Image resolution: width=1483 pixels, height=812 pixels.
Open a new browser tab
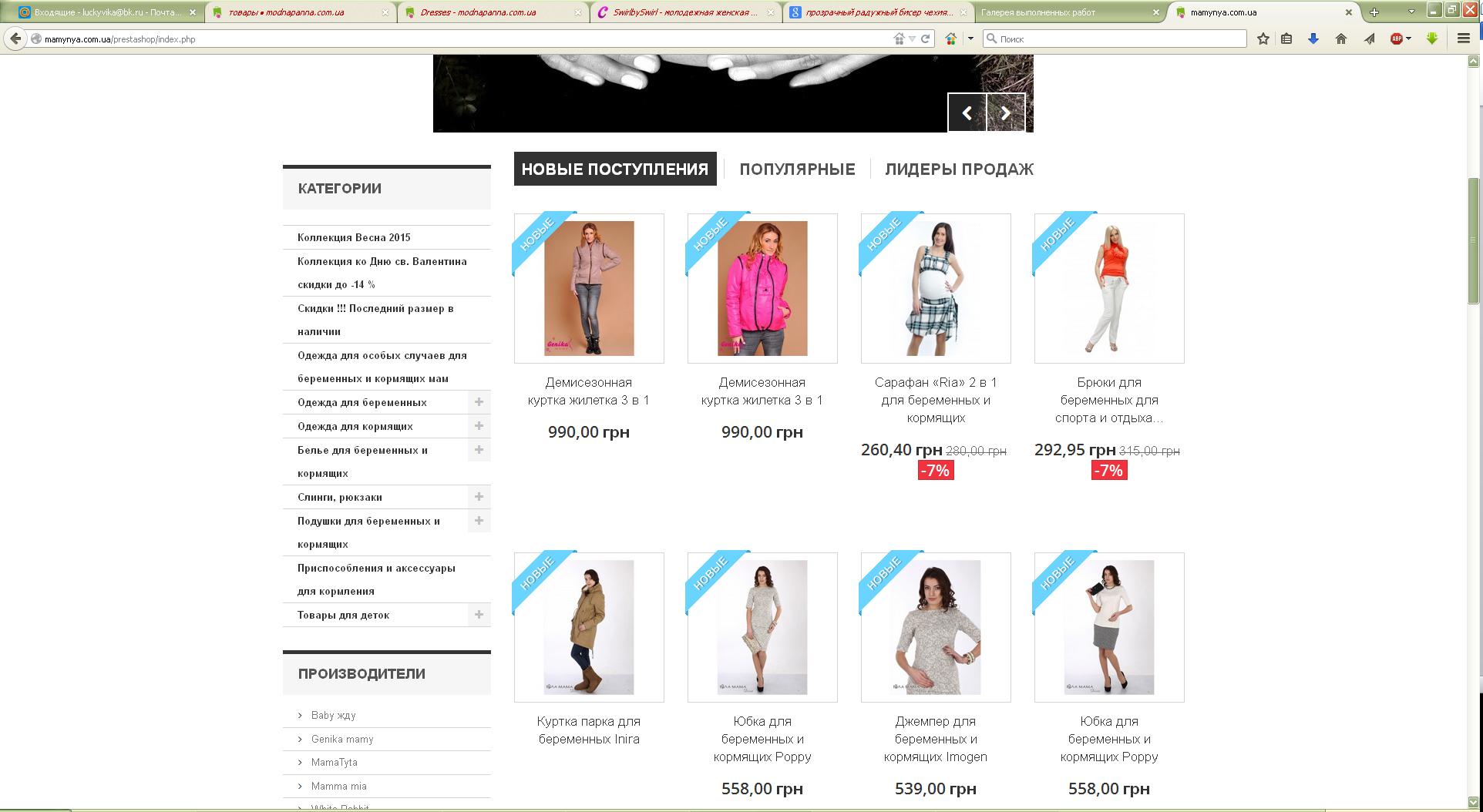click(x=1374, y=12)
